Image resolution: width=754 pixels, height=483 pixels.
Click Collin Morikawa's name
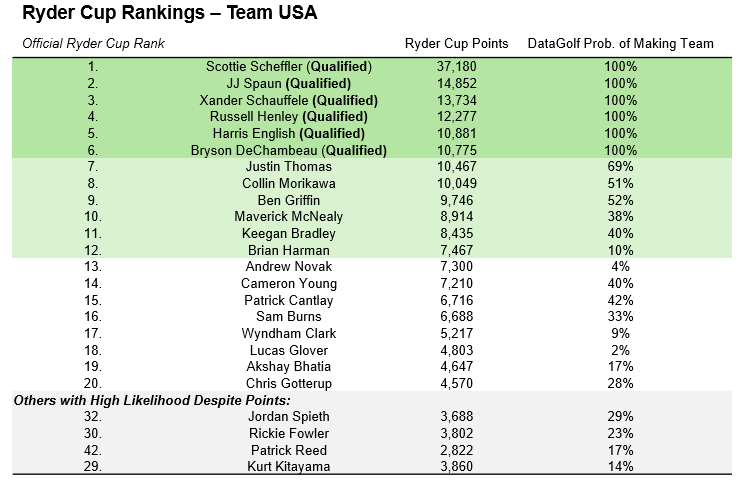pyautogui.click(x=289, y=184)
